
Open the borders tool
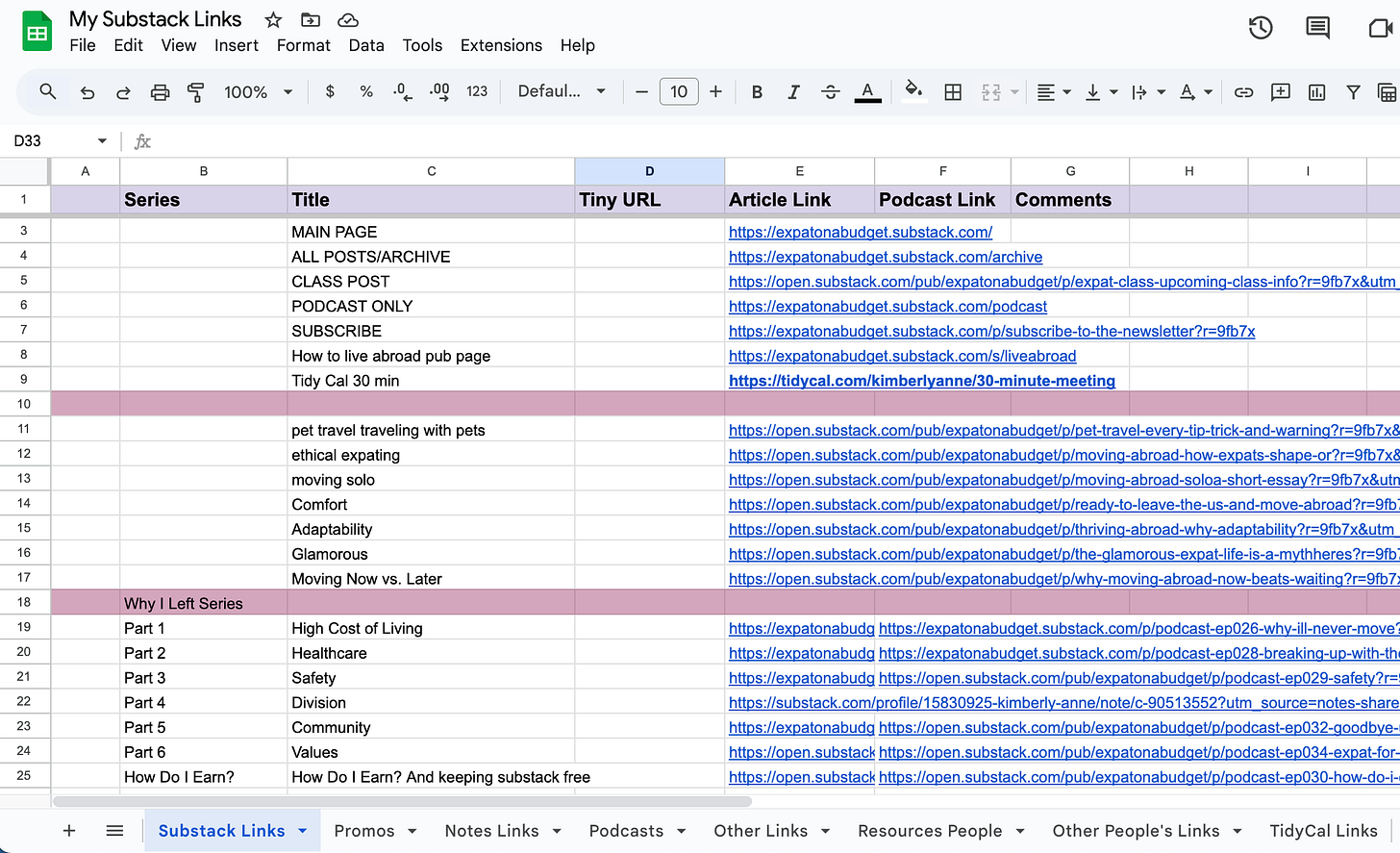pyautogui.click(x=953, y=91)
